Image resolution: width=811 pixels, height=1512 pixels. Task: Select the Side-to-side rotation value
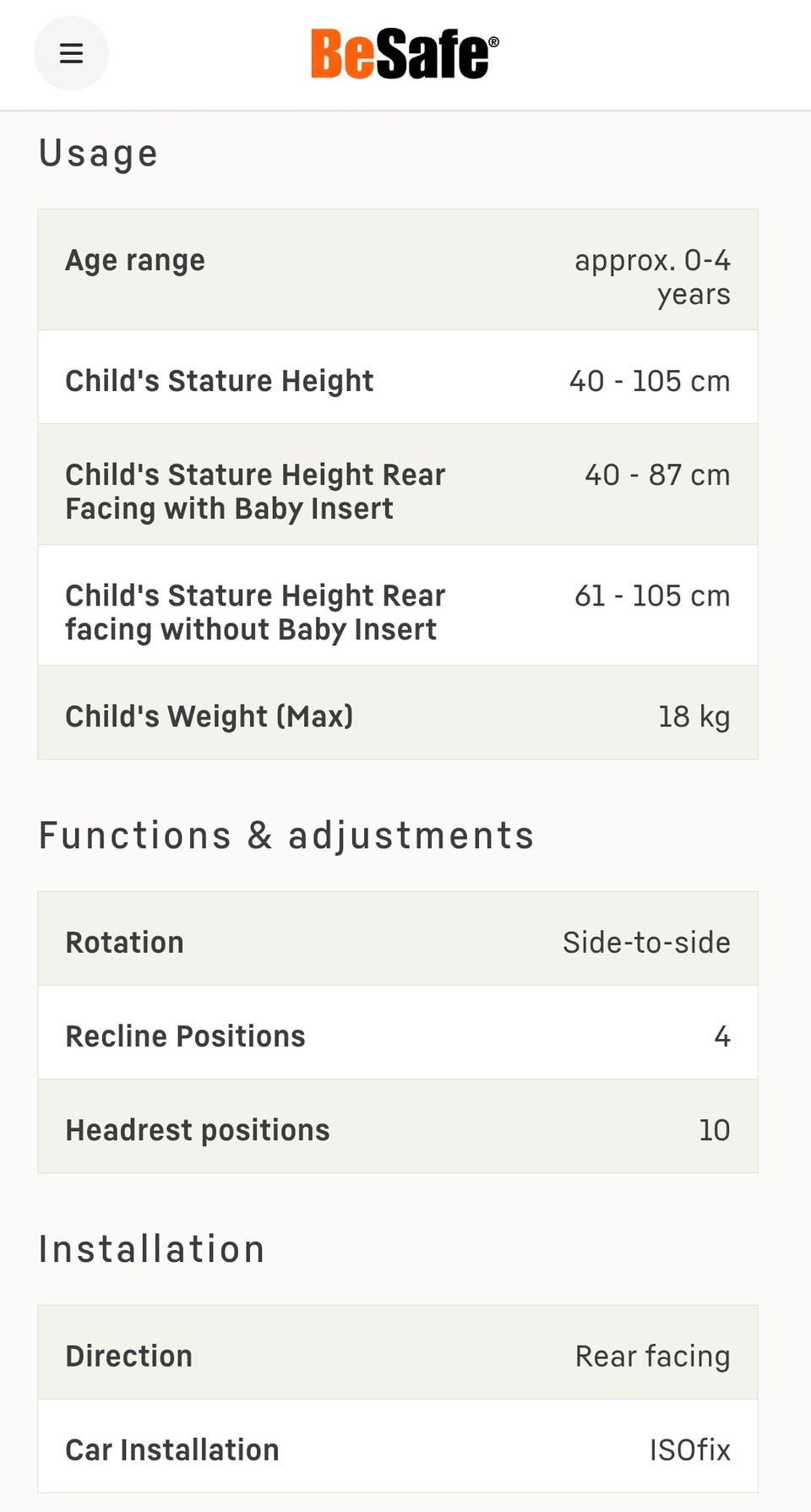646,943
